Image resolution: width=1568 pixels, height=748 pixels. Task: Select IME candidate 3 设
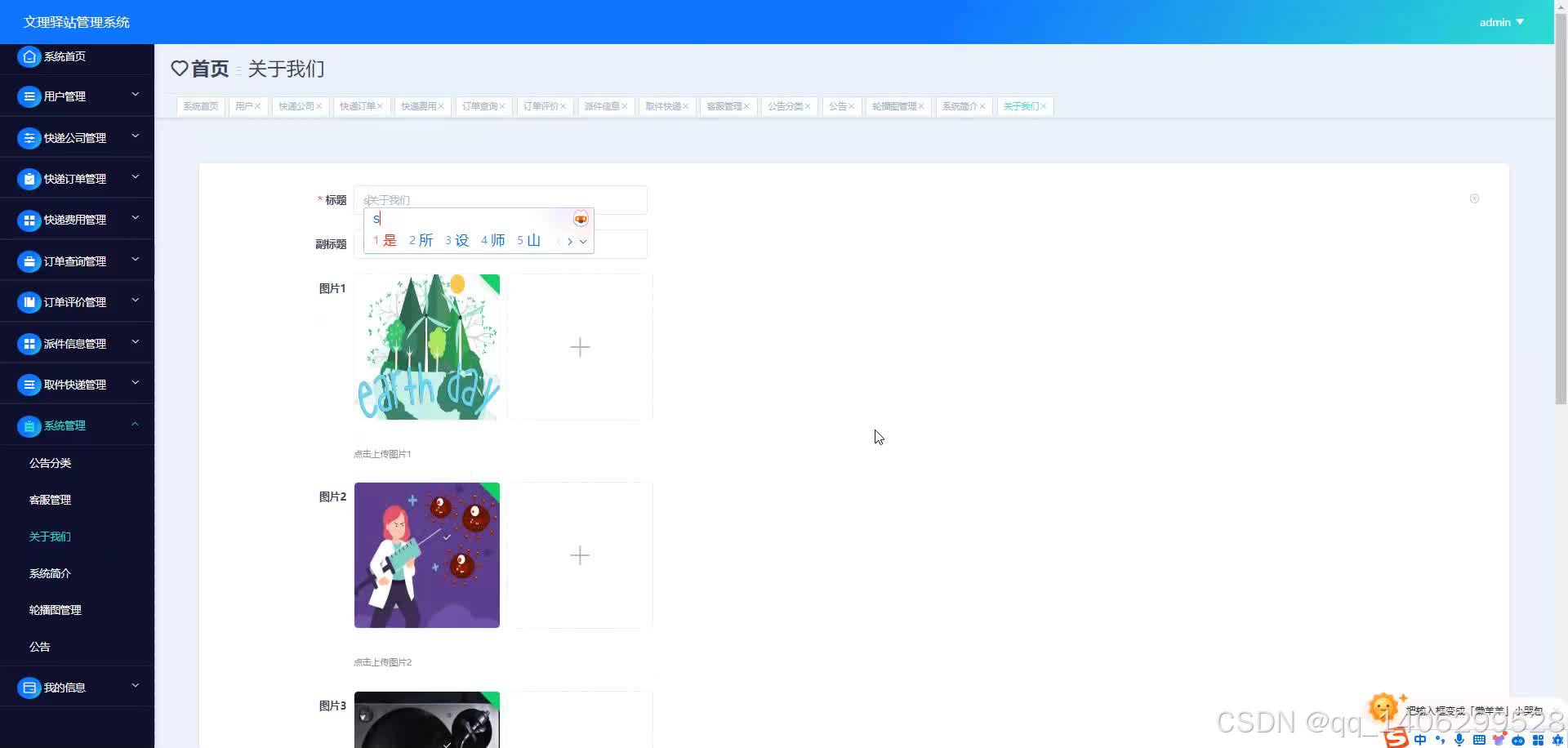[457, 240]
